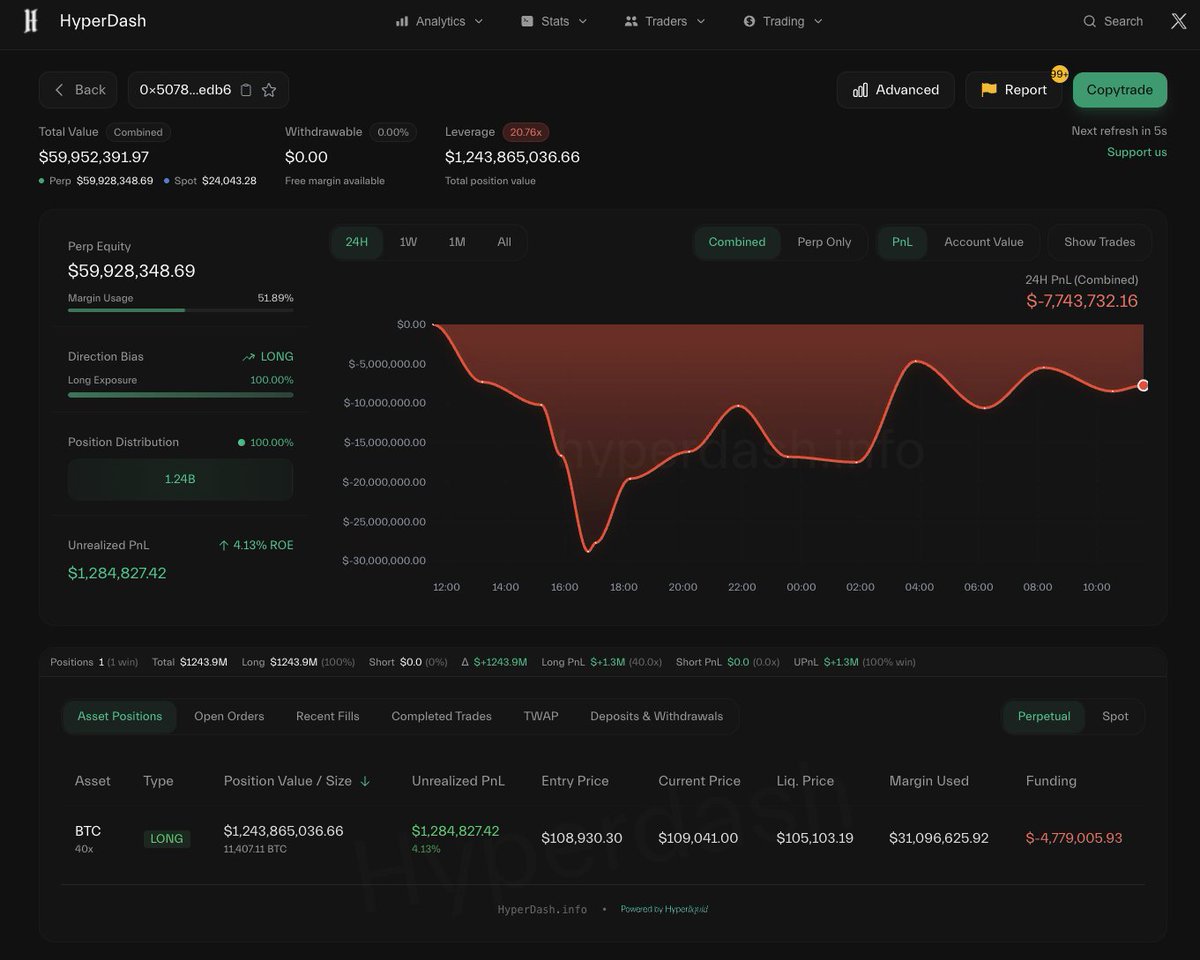
Task: Toggle Show Trades on chart
Action: pos(1100,242)
